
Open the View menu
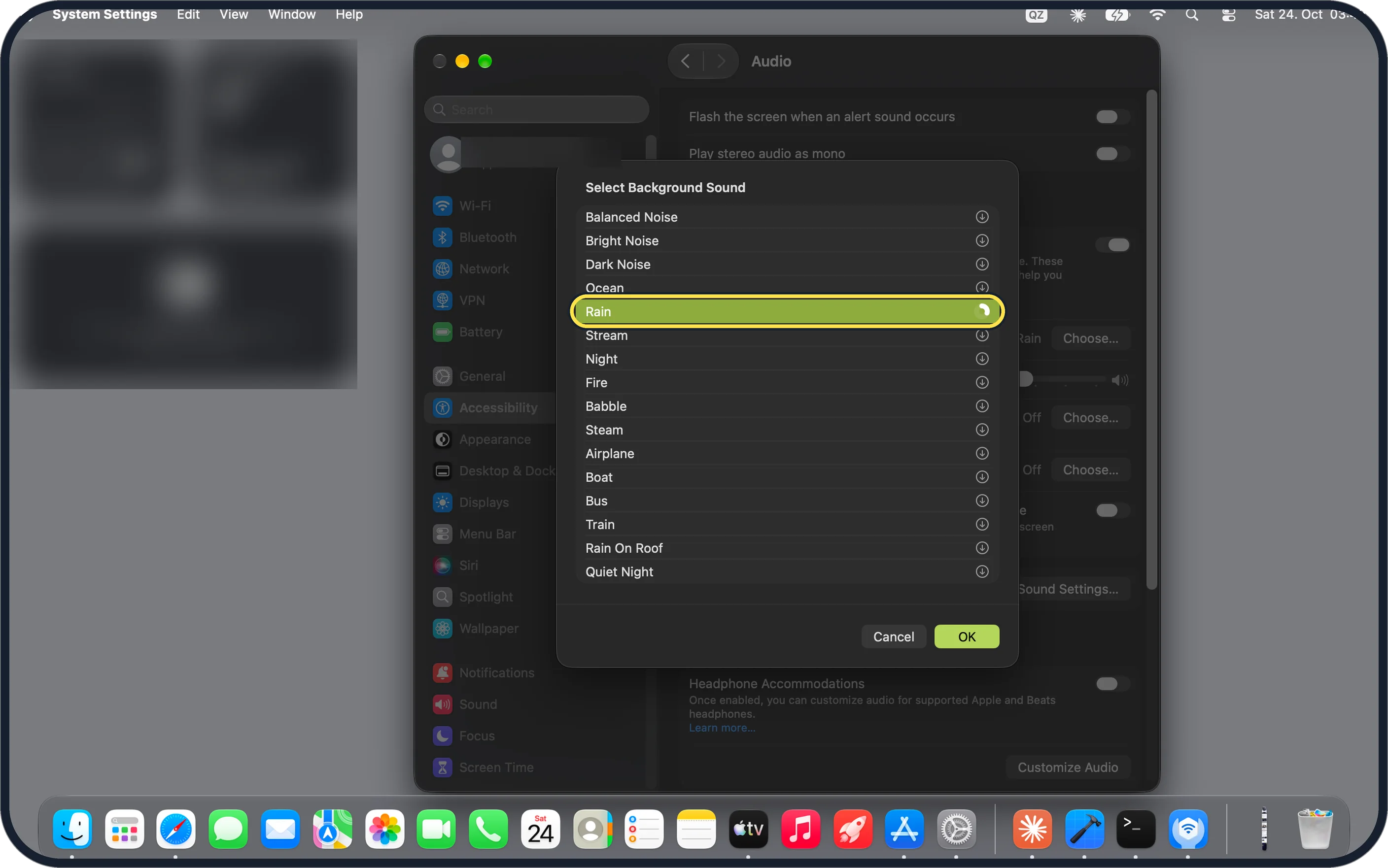tap(234, 14)
